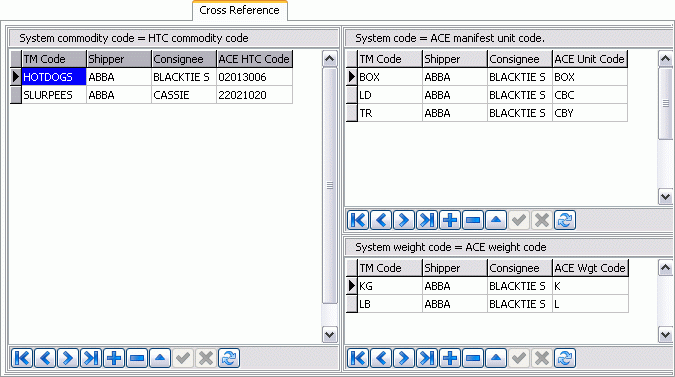
Task: Select the LB weight code cell
Action: coord(390,304)
